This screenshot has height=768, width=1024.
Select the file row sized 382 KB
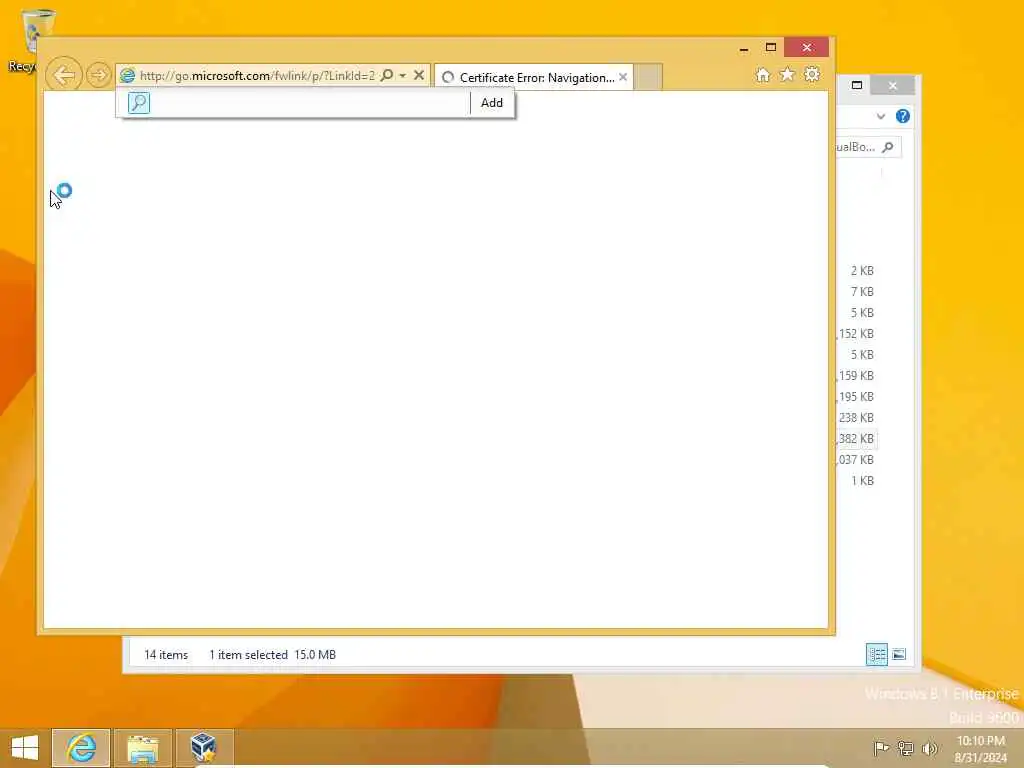point(857,438)
